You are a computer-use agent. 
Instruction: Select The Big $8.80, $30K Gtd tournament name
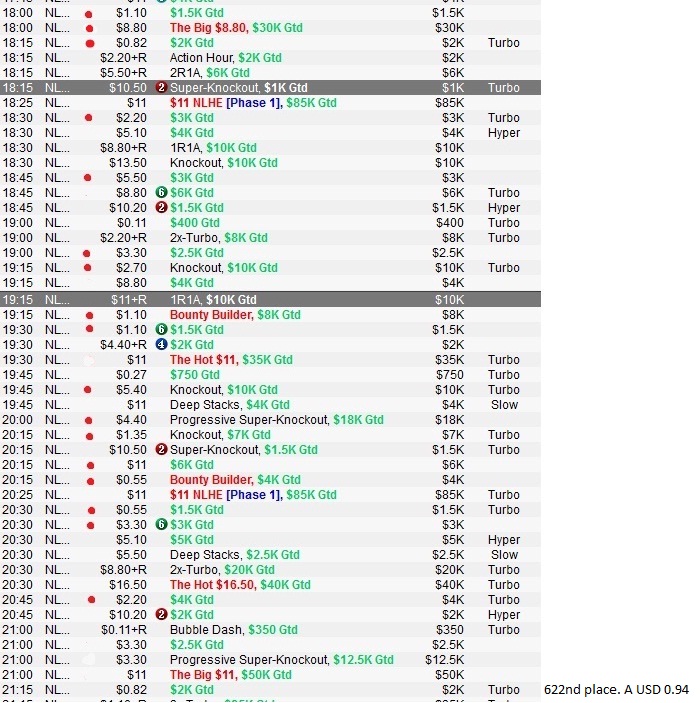coord(236,28)
